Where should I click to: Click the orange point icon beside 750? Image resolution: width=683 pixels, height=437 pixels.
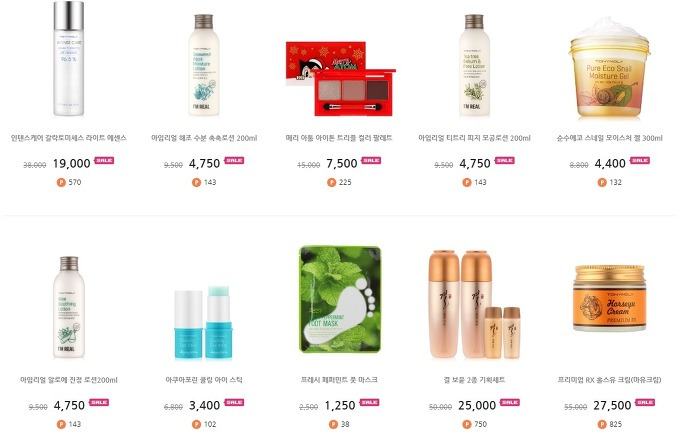[x=467, y=424]
